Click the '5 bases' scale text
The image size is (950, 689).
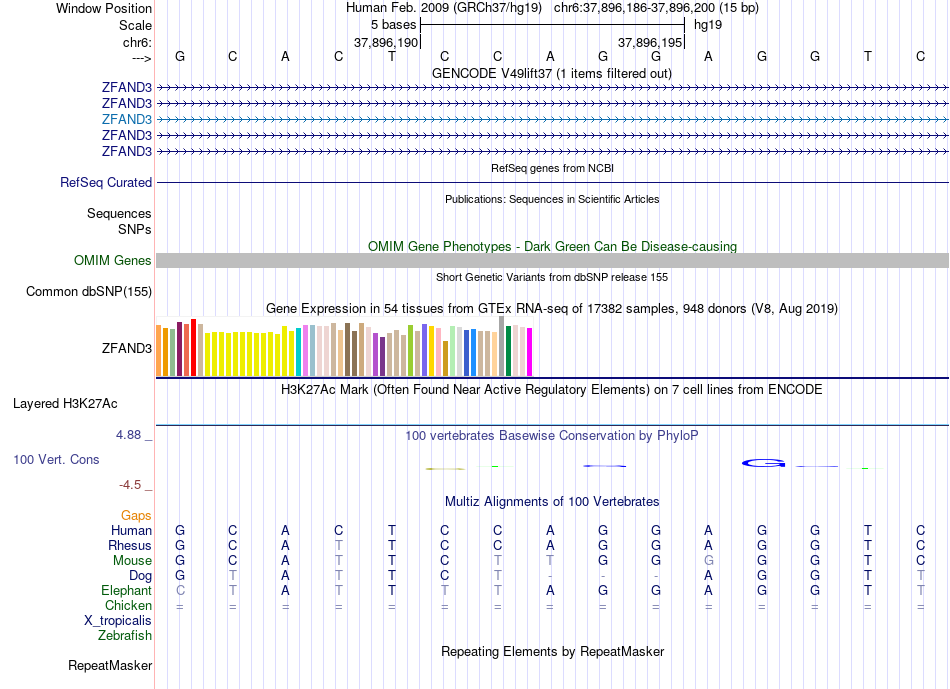[x=394, y=25]
